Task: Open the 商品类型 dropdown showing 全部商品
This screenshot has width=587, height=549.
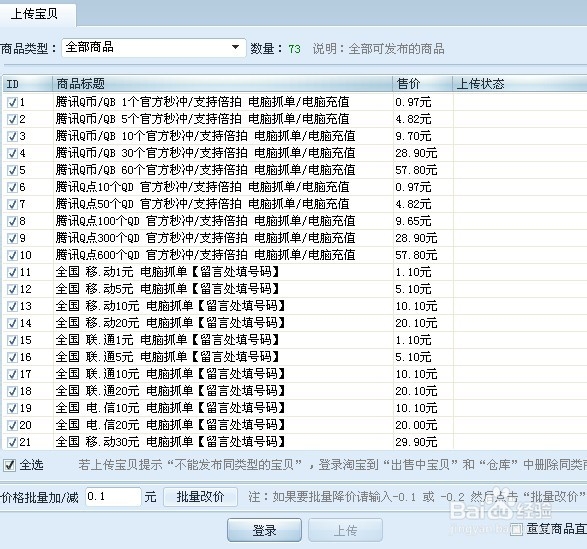Action: tap(153, 48)
